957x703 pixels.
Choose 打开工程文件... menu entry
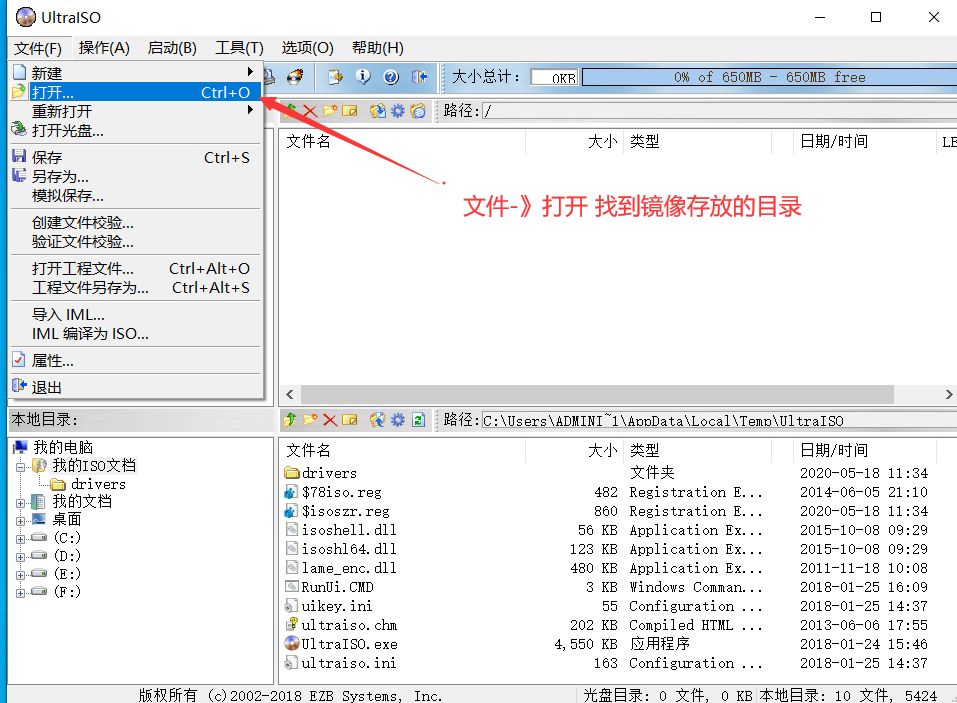135,269
